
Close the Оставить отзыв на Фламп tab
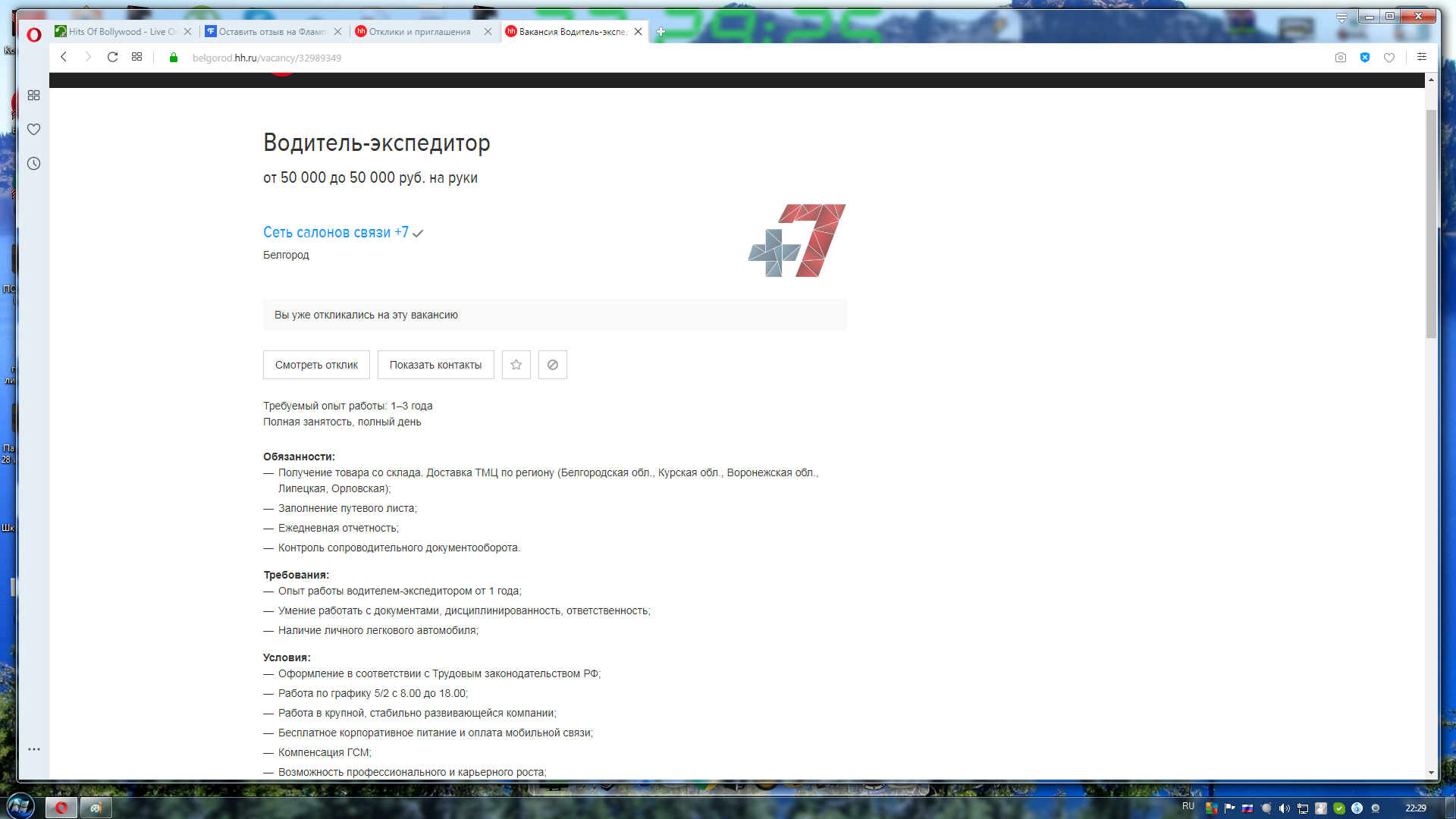coord(338,32)
